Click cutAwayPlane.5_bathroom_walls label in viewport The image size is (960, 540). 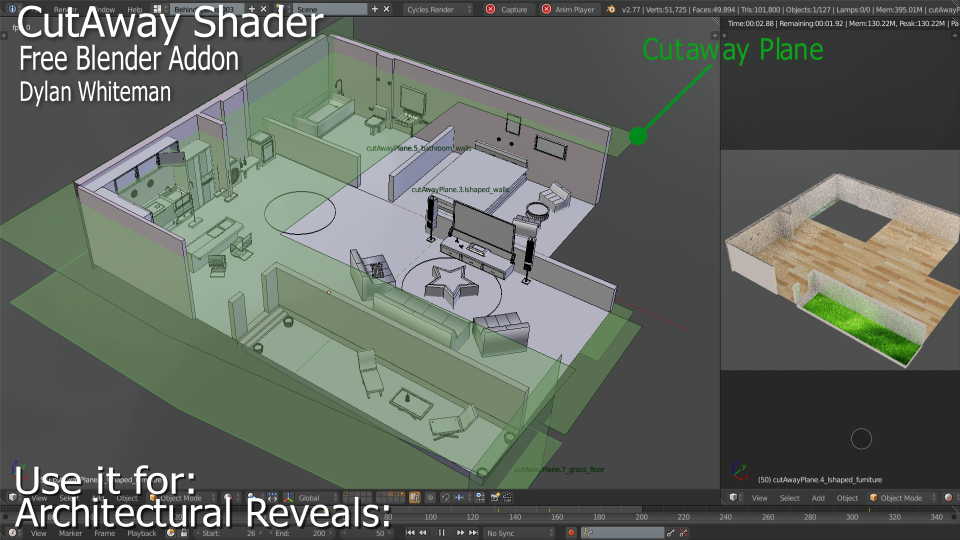419,148
